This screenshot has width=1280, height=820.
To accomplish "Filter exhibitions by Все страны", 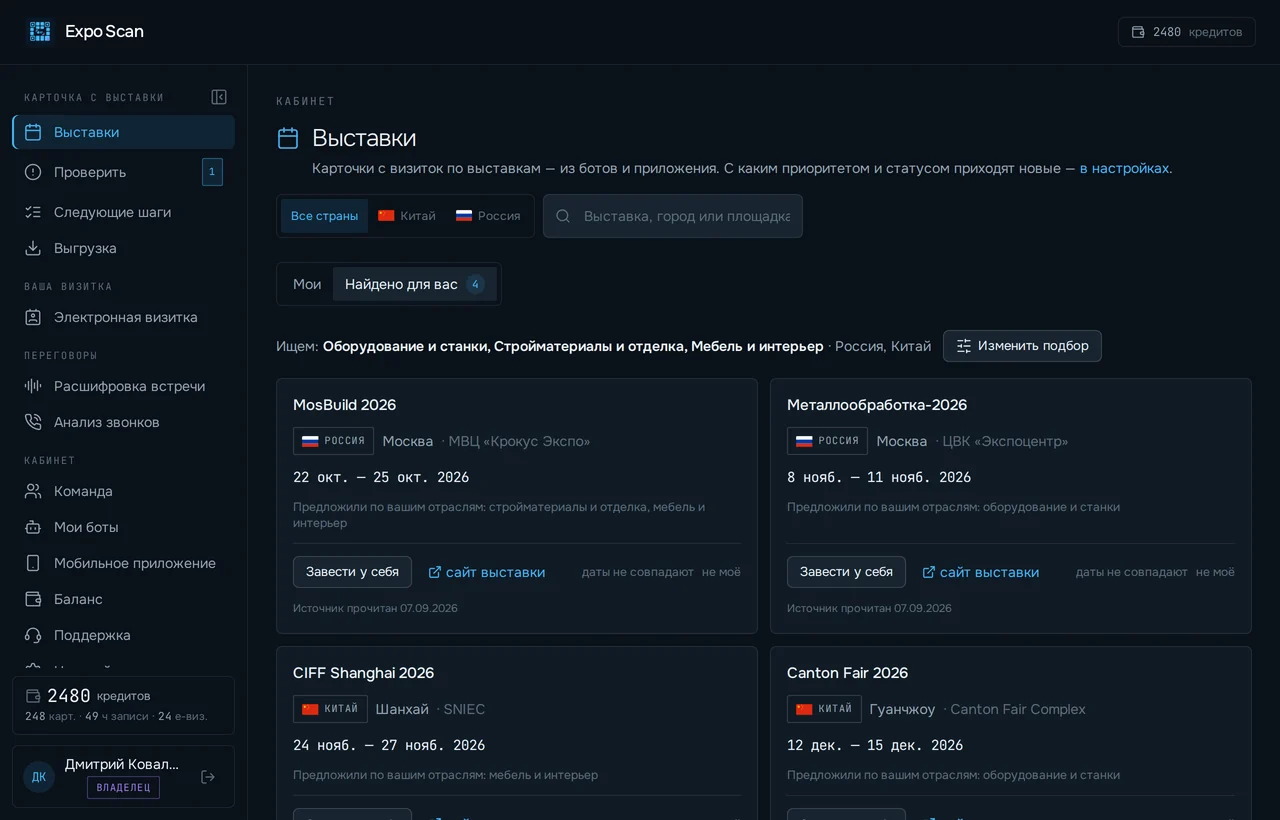I will [x=324, y=216].
